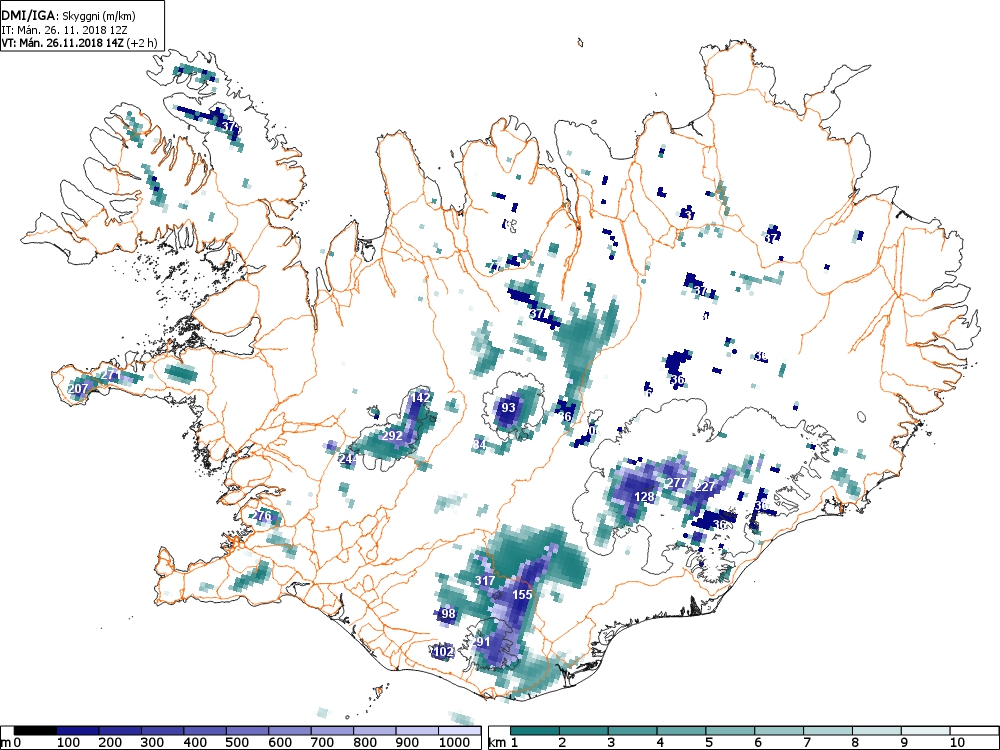
Task: Click the visibility value 276 on the map
Action: [x=262, y=515]
